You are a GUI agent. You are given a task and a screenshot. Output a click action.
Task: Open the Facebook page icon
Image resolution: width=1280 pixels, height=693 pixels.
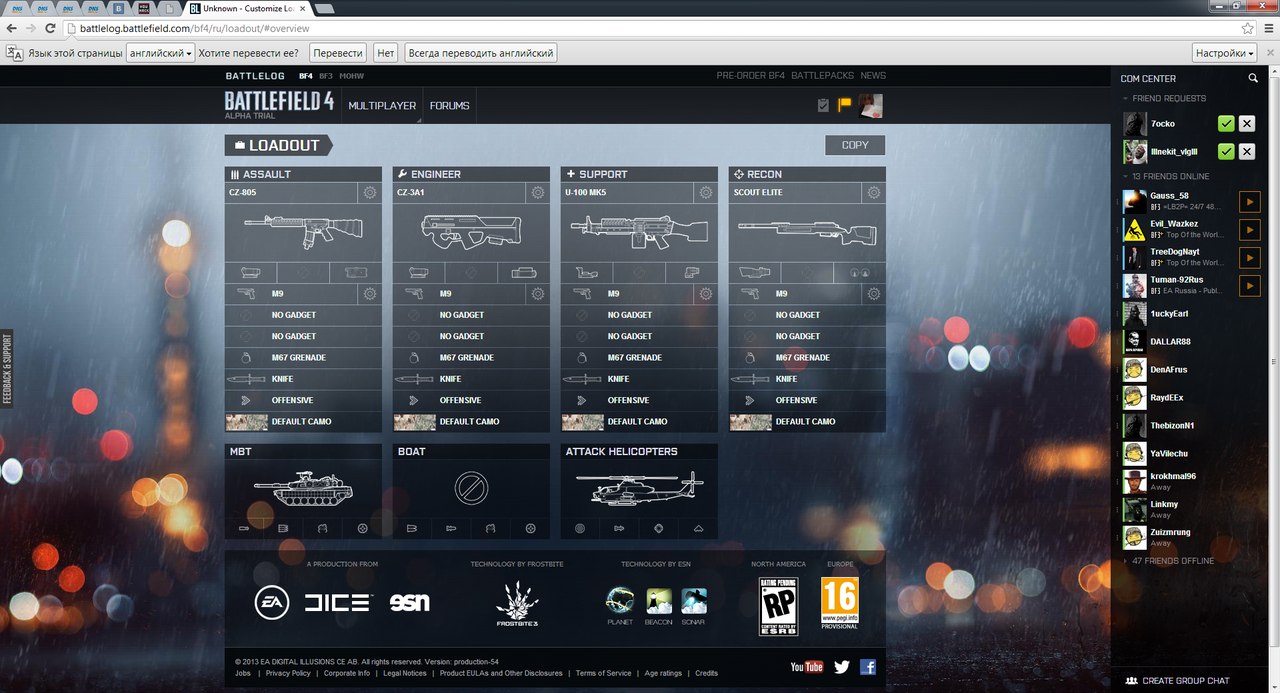click(868, 667)
